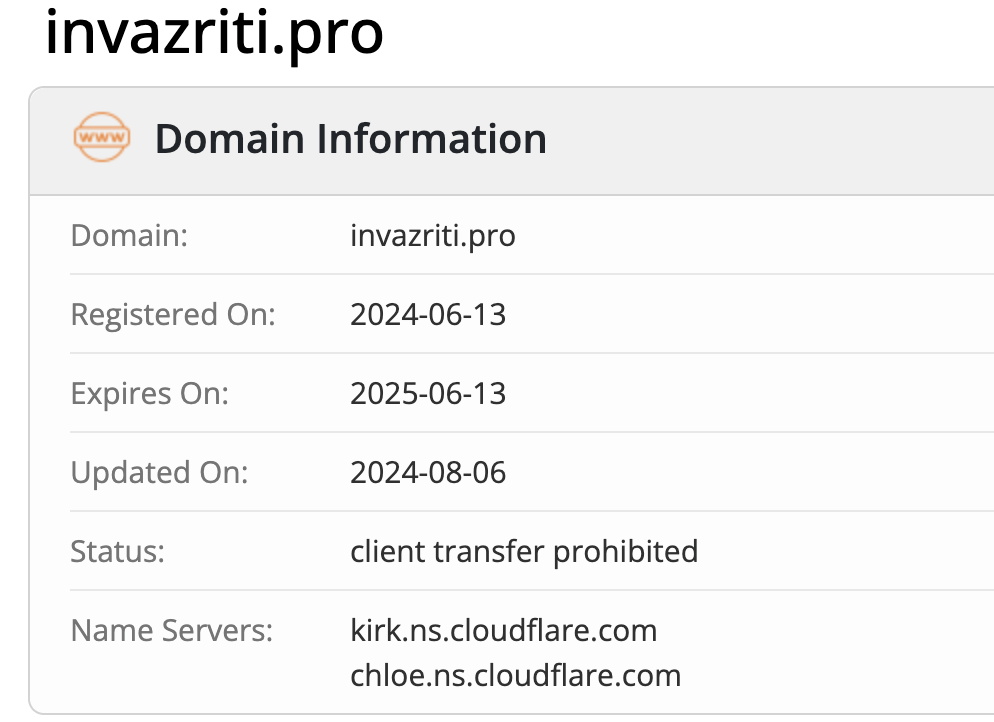Select the Registered On date 2024-06-13

428,314
